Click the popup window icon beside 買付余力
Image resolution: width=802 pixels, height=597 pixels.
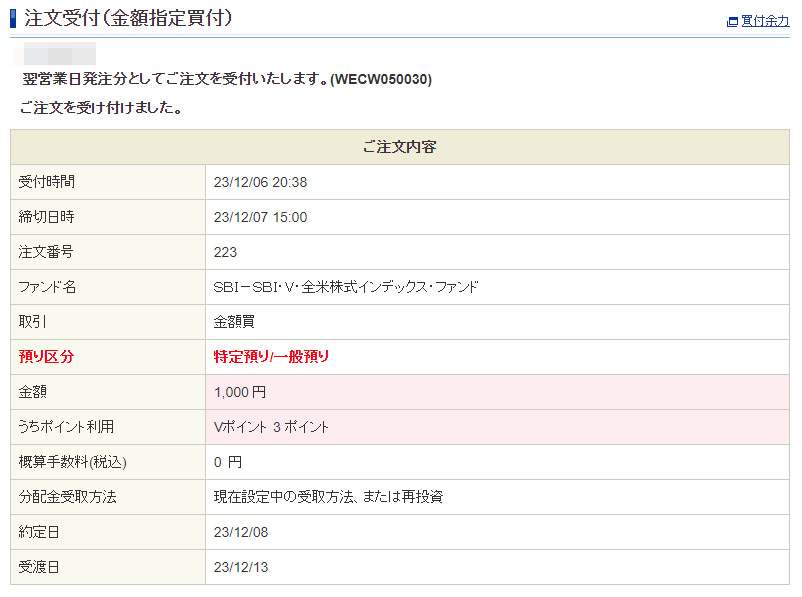pos(732,21)
